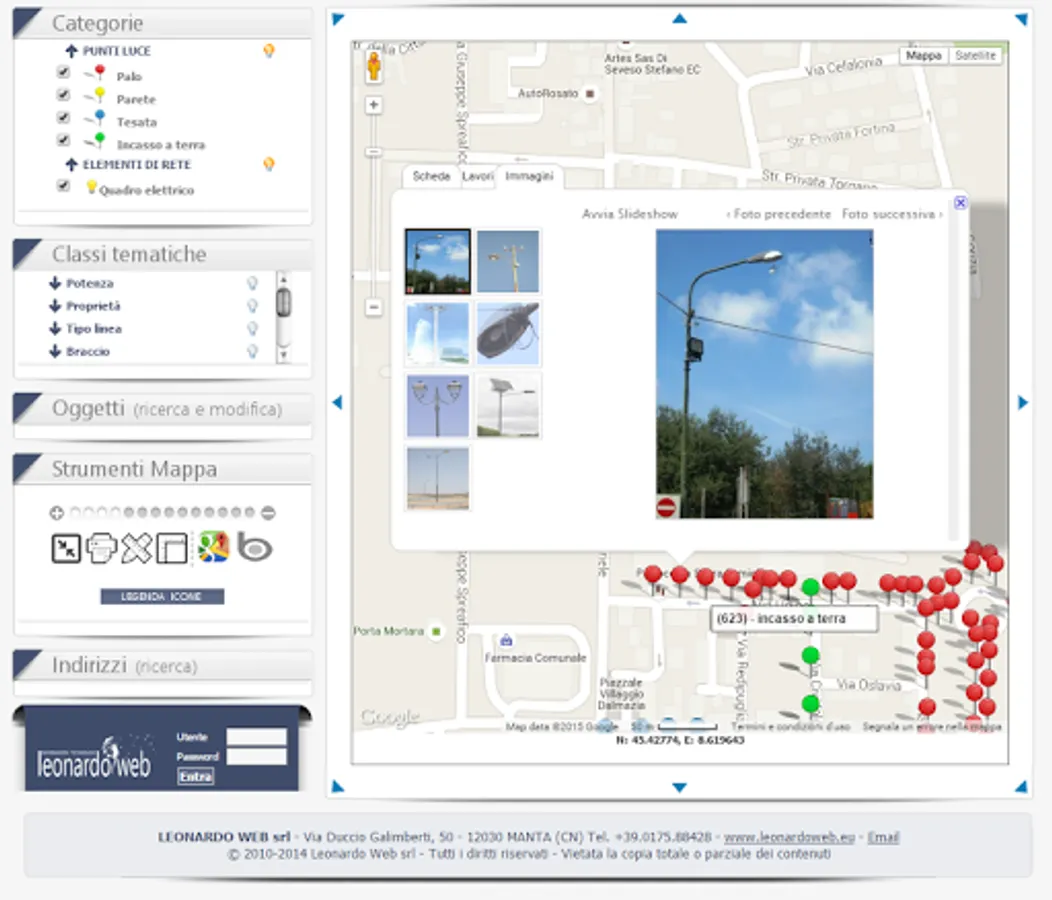The image size is (1052, 900).
Task: Click the plus zoom icon in Strumenti Mappa
Action: pos(56,513)
